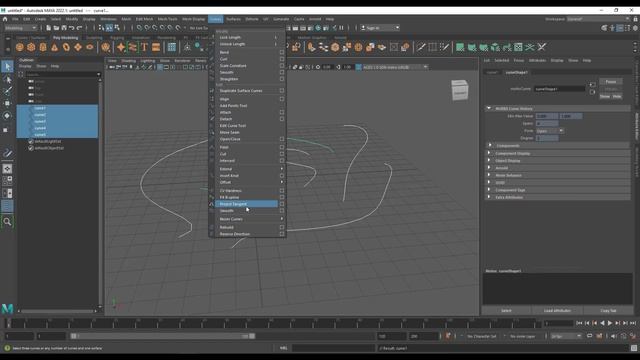Click the new scene icon in status line
The width and height of the screenshot is (640, 360).
point(48,28)
